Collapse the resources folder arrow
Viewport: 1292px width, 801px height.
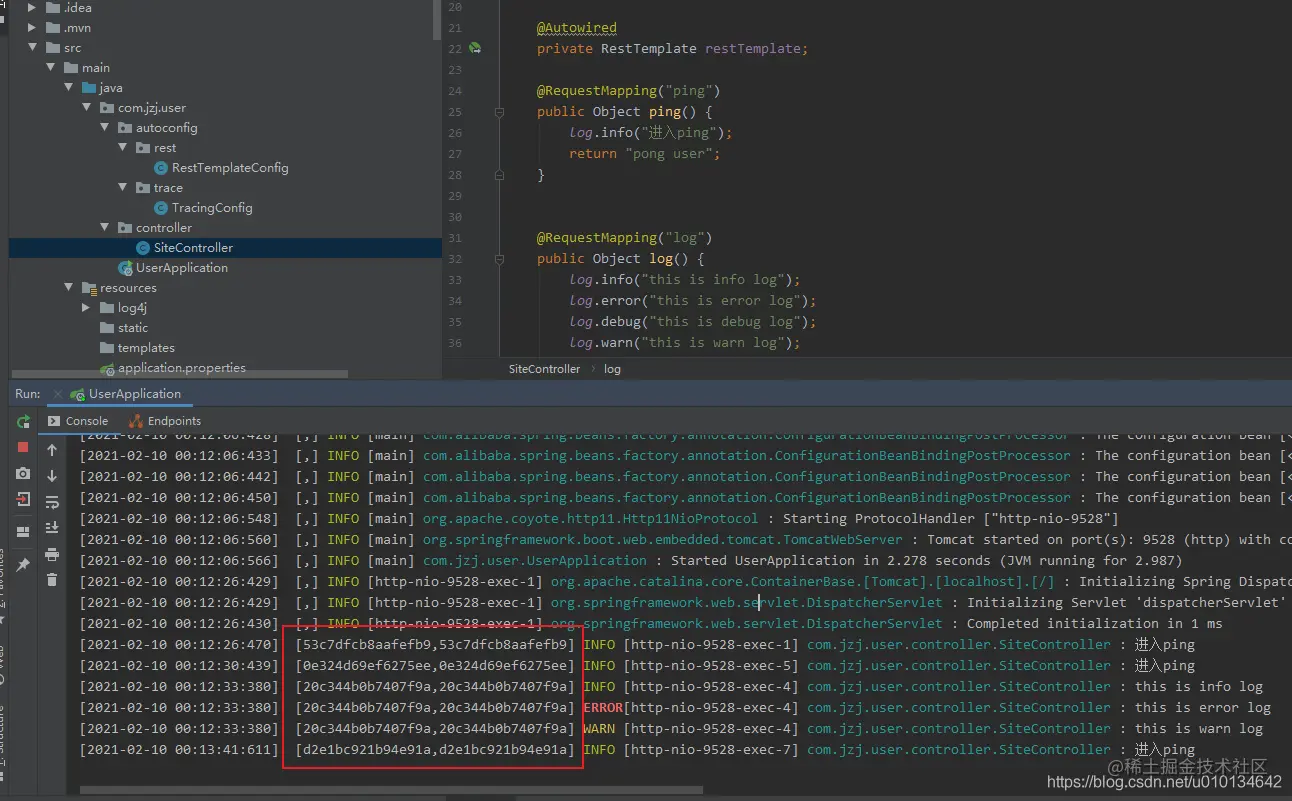(x=69, y=287)
